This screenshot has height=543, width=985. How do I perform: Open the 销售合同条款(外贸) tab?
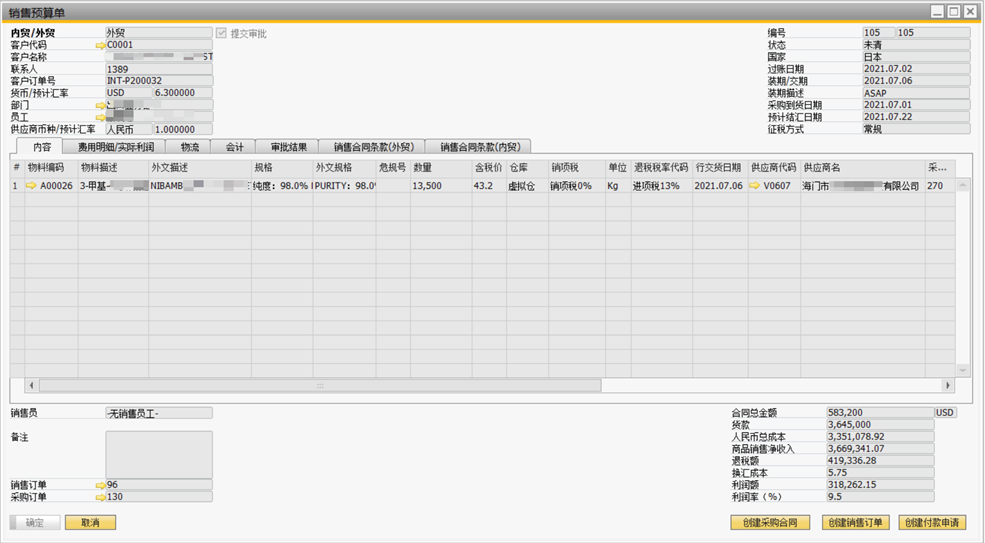373,146
